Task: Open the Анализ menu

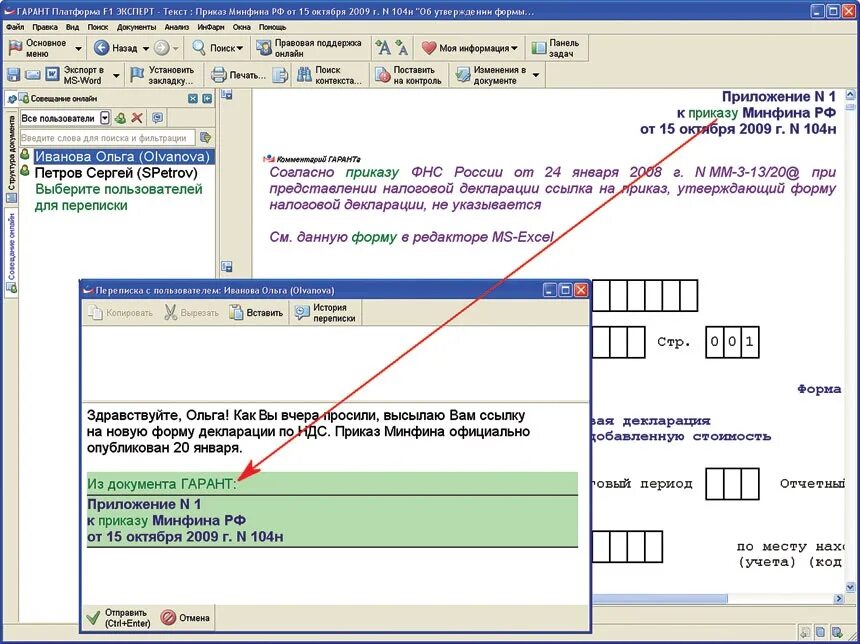Action: pyautogui.click(x=177, y=27)
